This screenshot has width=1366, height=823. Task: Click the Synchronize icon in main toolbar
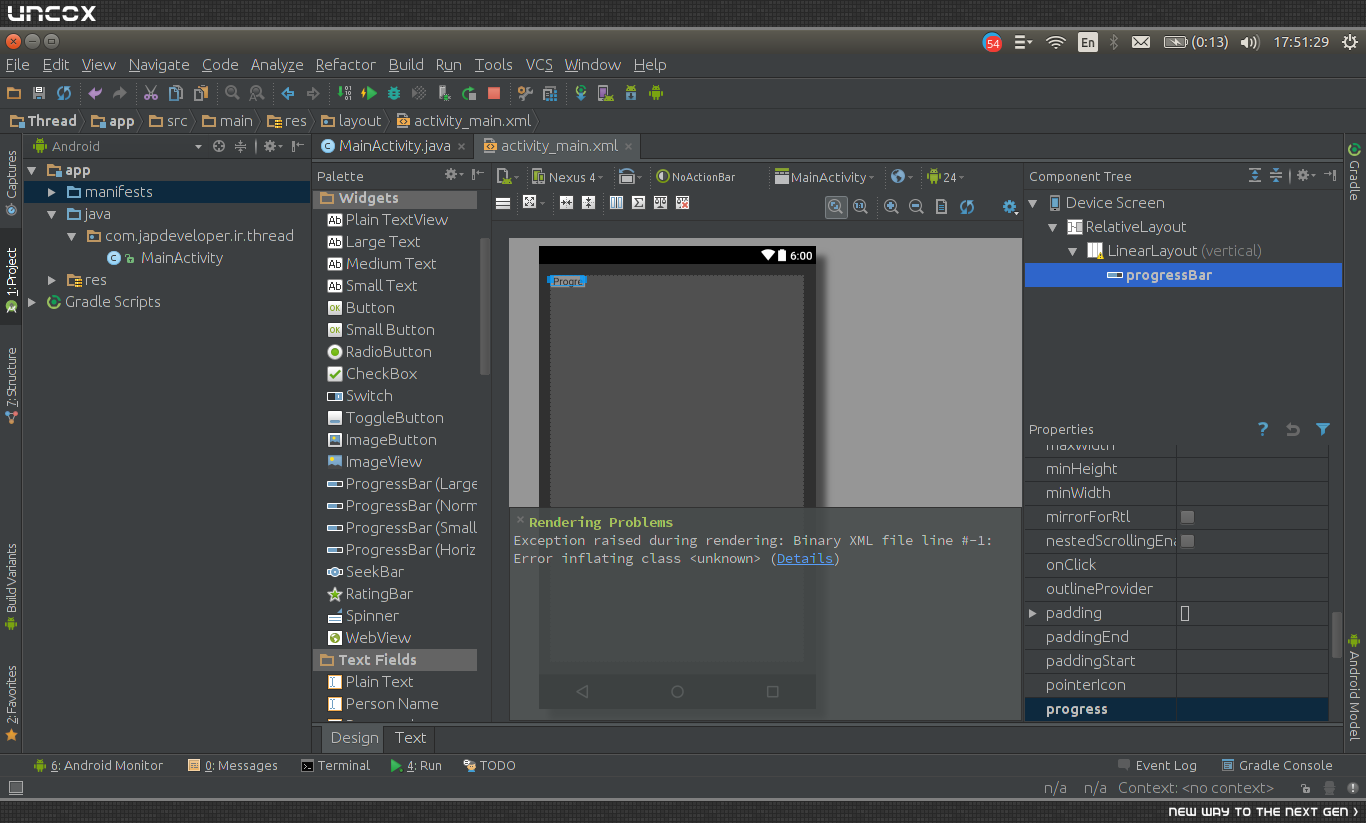click(64, 93)
